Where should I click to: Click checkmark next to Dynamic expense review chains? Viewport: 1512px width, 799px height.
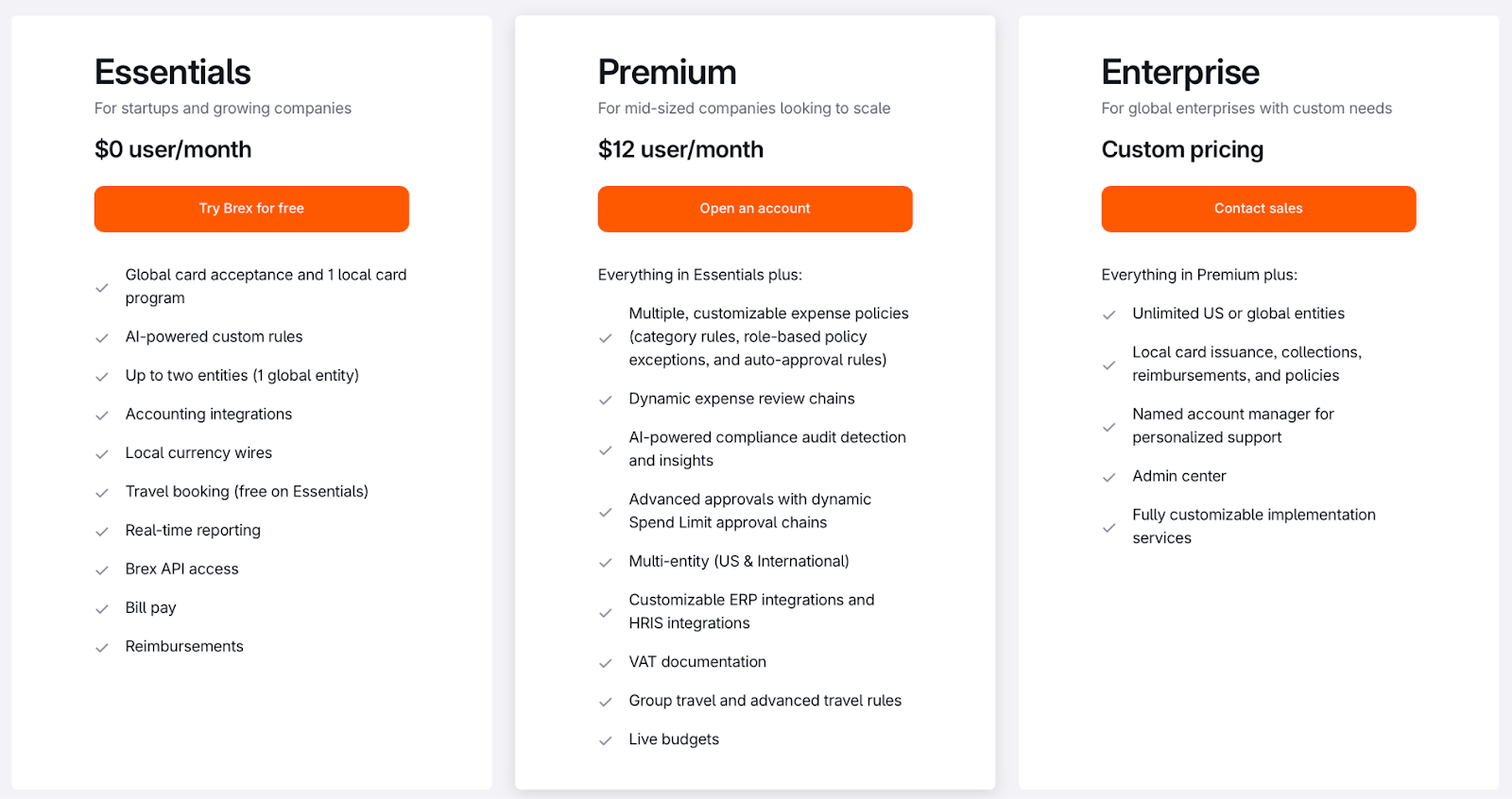(606, 400)
